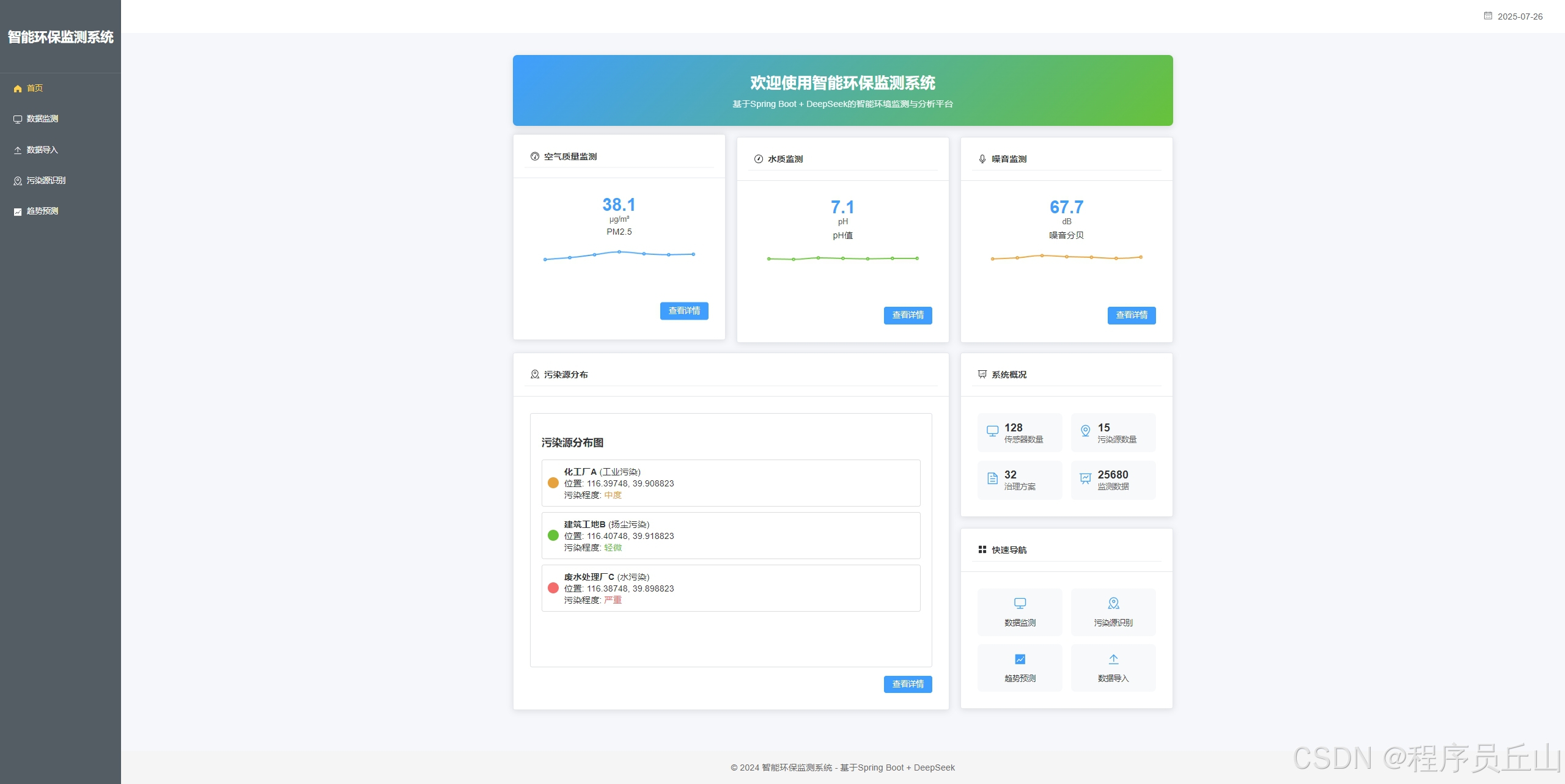Select the 化工厂A (工业污染) list row
The height and width of the screenshot is (784, 1565).
point(731,483)
